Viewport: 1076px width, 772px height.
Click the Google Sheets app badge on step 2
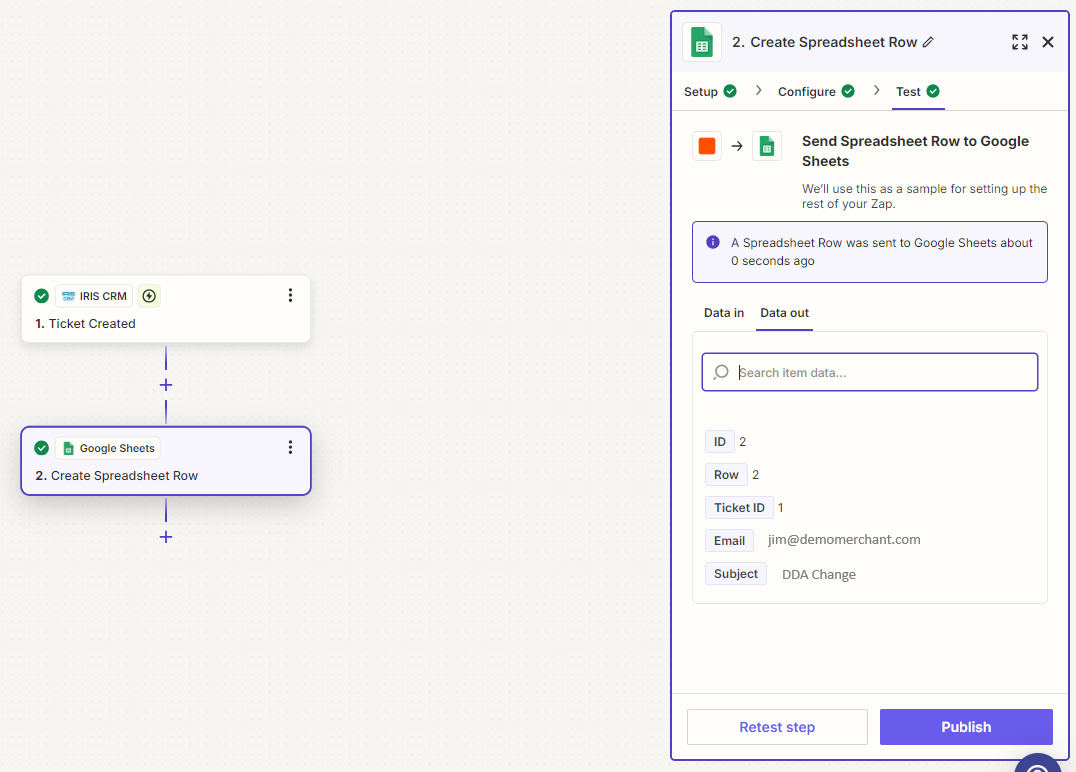(108, 448)
